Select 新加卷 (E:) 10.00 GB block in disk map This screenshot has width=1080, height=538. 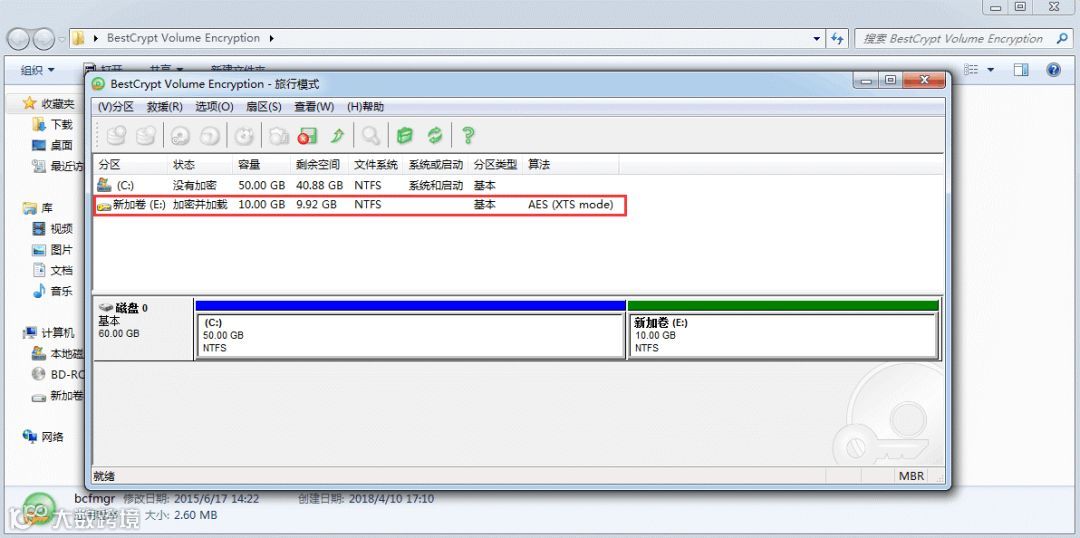click(783, 335)
